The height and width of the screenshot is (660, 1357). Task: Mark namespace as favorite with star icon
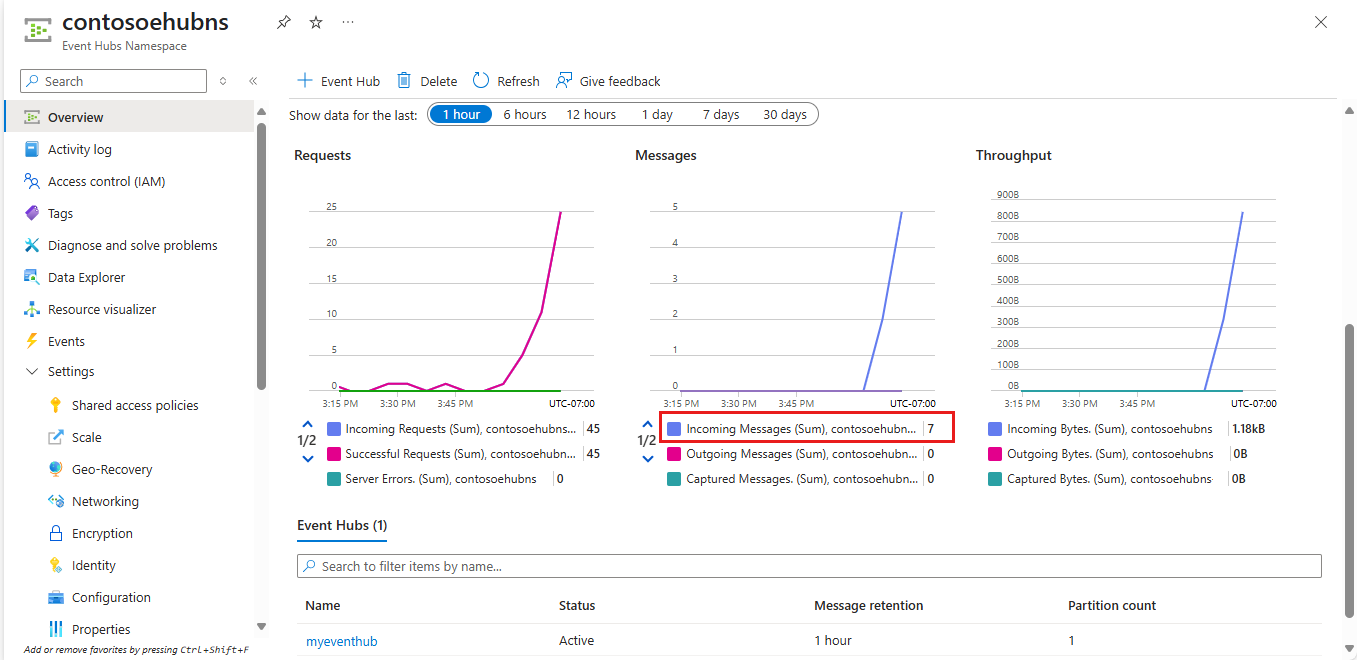tap(316, 22)
